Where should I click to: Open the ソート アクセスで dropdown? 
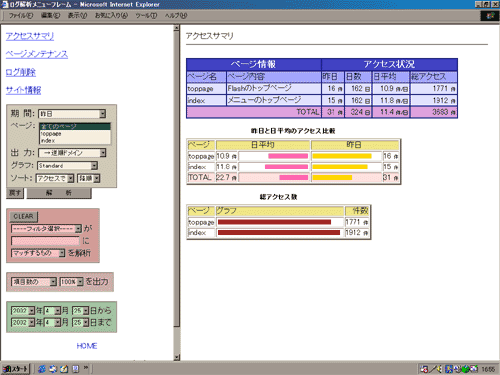click(55, 179)
